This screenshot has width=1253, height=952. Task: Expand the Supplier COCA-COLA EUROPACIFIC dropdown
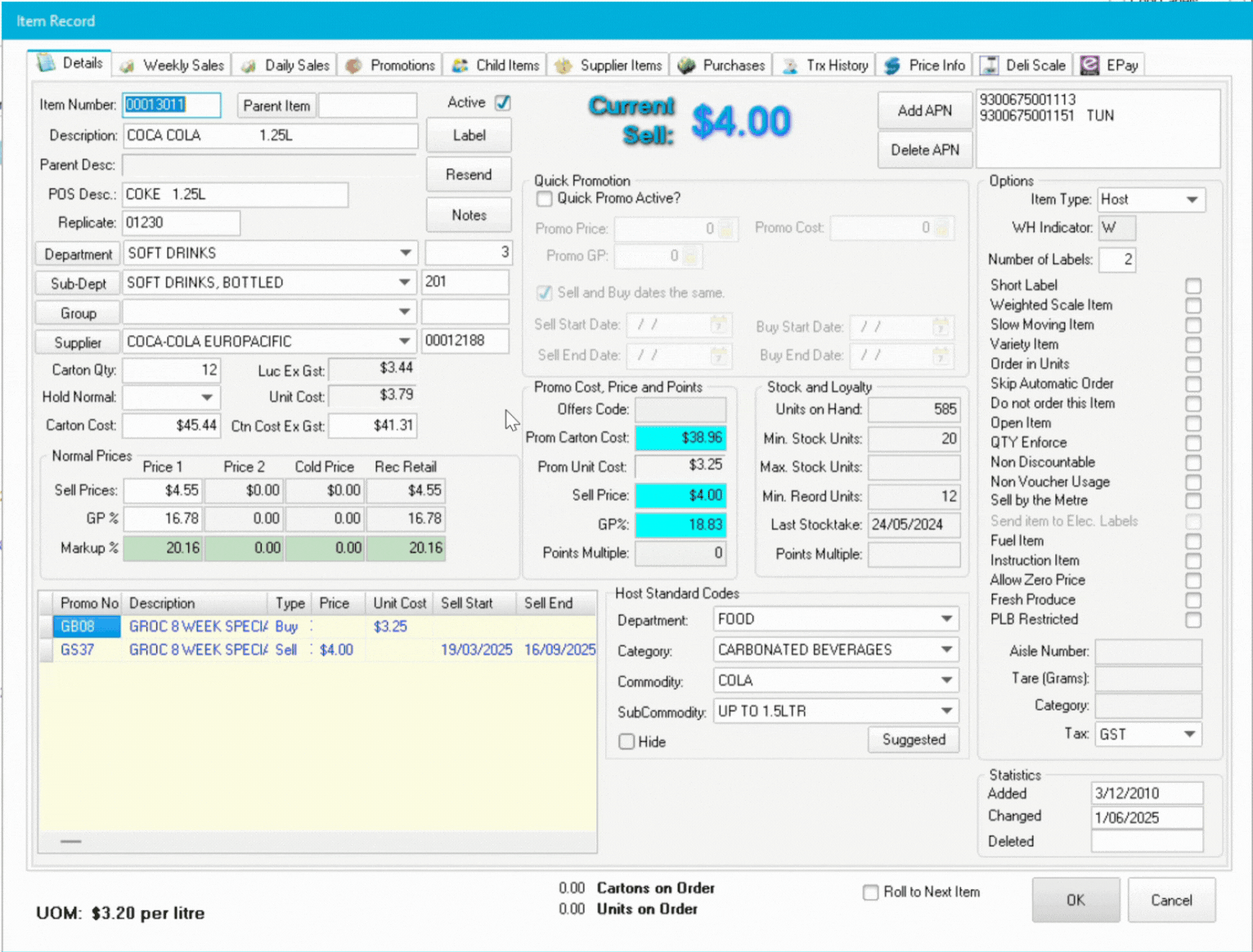pyautogui.click(x=405, y=341)
